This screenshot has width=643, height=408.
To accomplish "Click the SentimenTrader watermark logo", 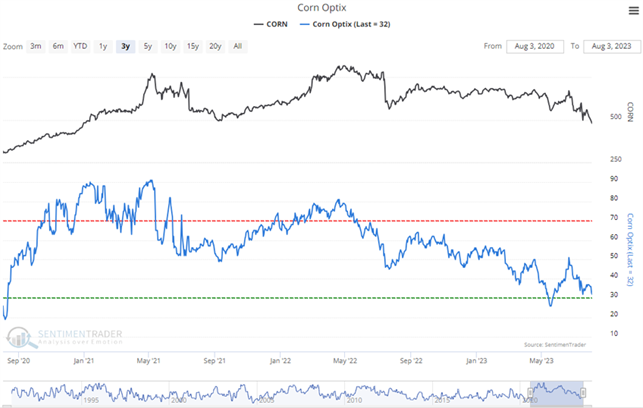I will [x=60, y=335].
